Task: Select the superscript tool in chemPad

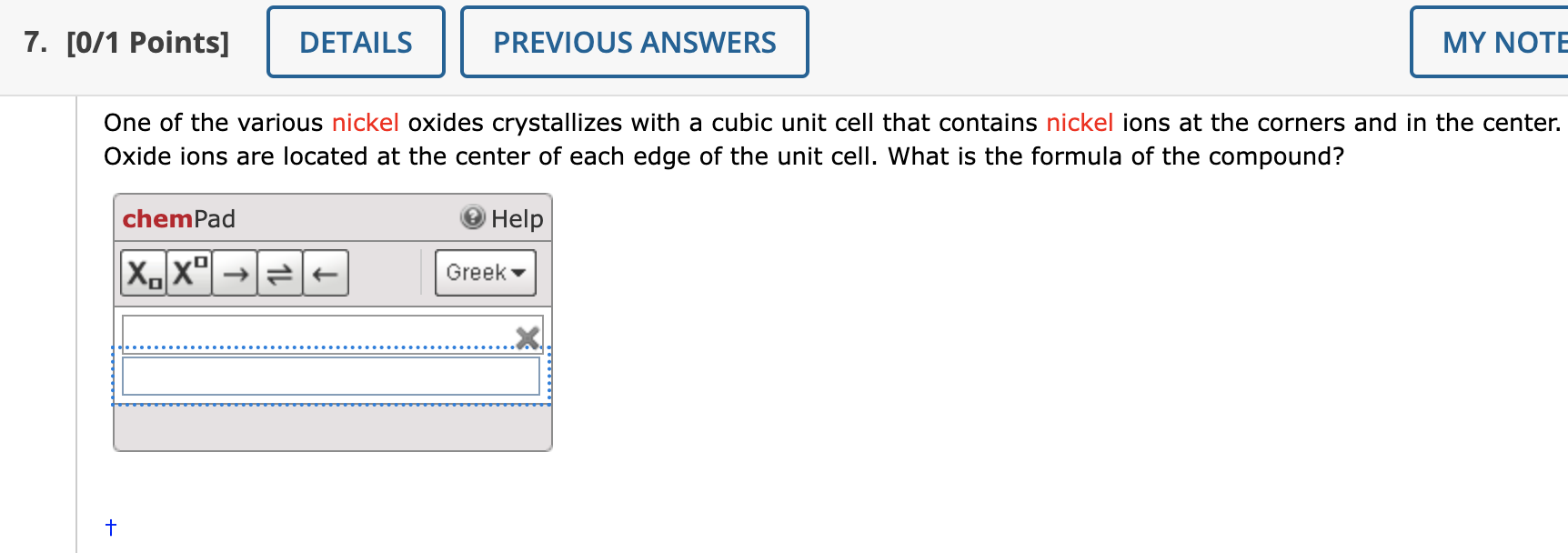Action: [x=187, y=272]
